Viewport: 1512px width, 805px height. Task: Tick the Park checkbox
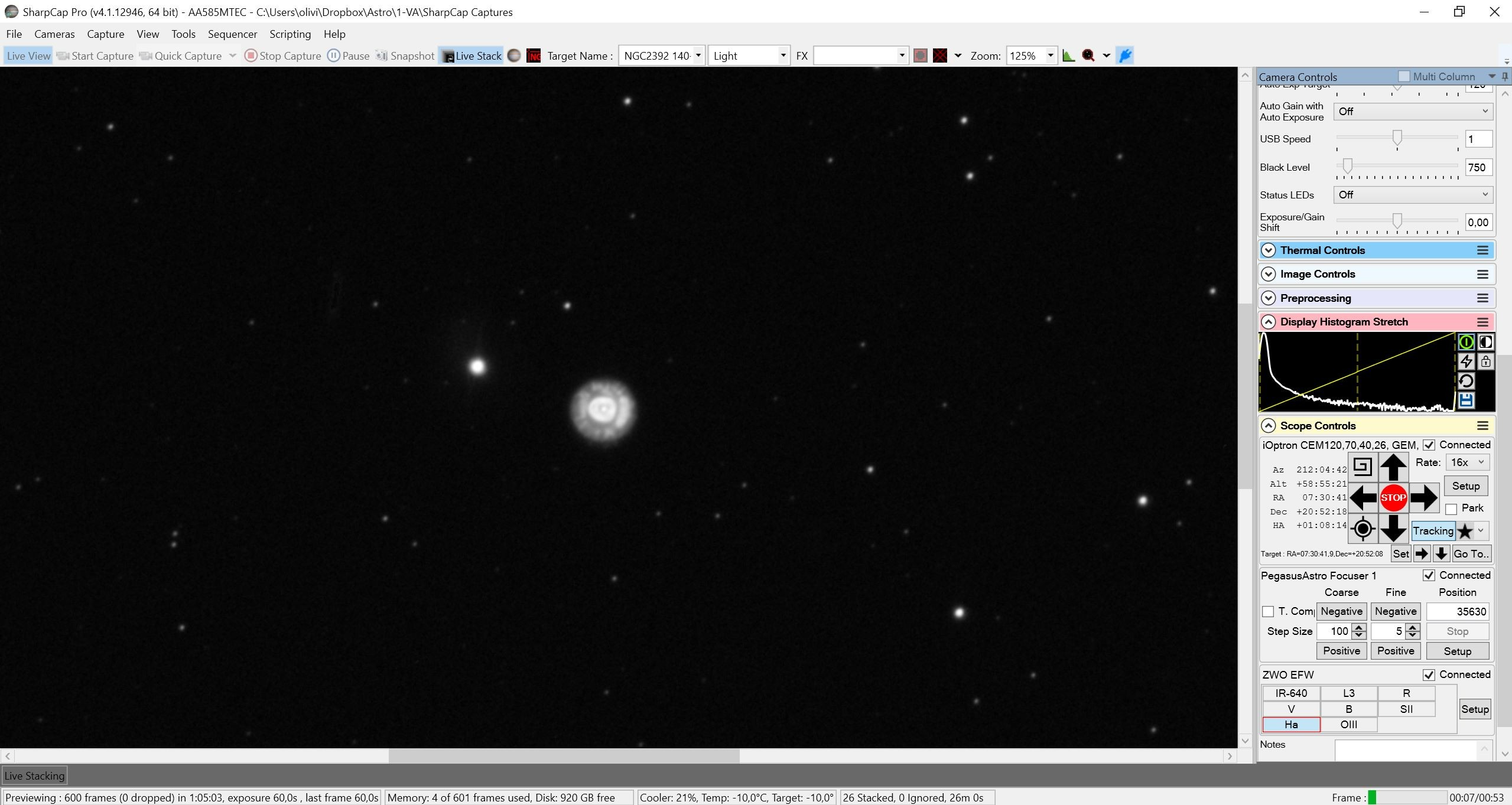[1451, 509]
